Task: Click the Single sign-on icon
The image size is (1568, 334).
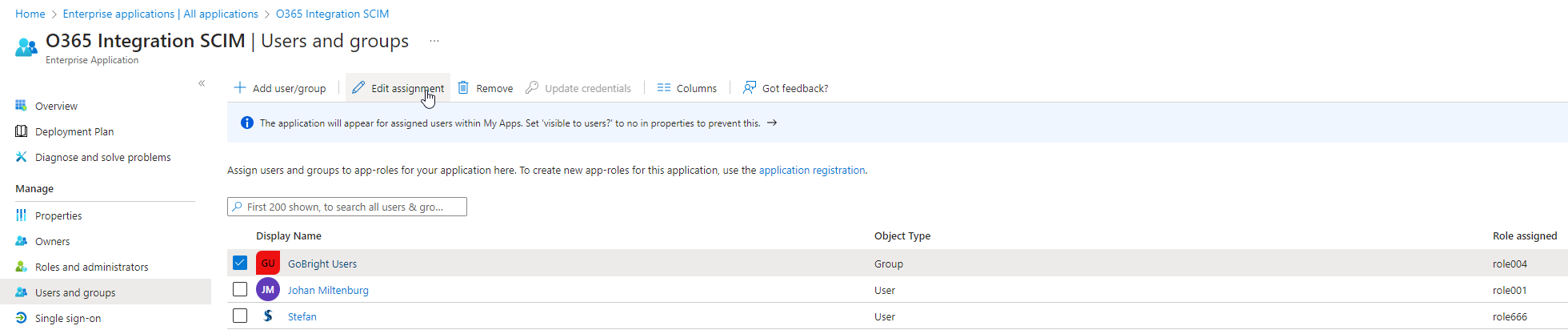Action: 22,318
